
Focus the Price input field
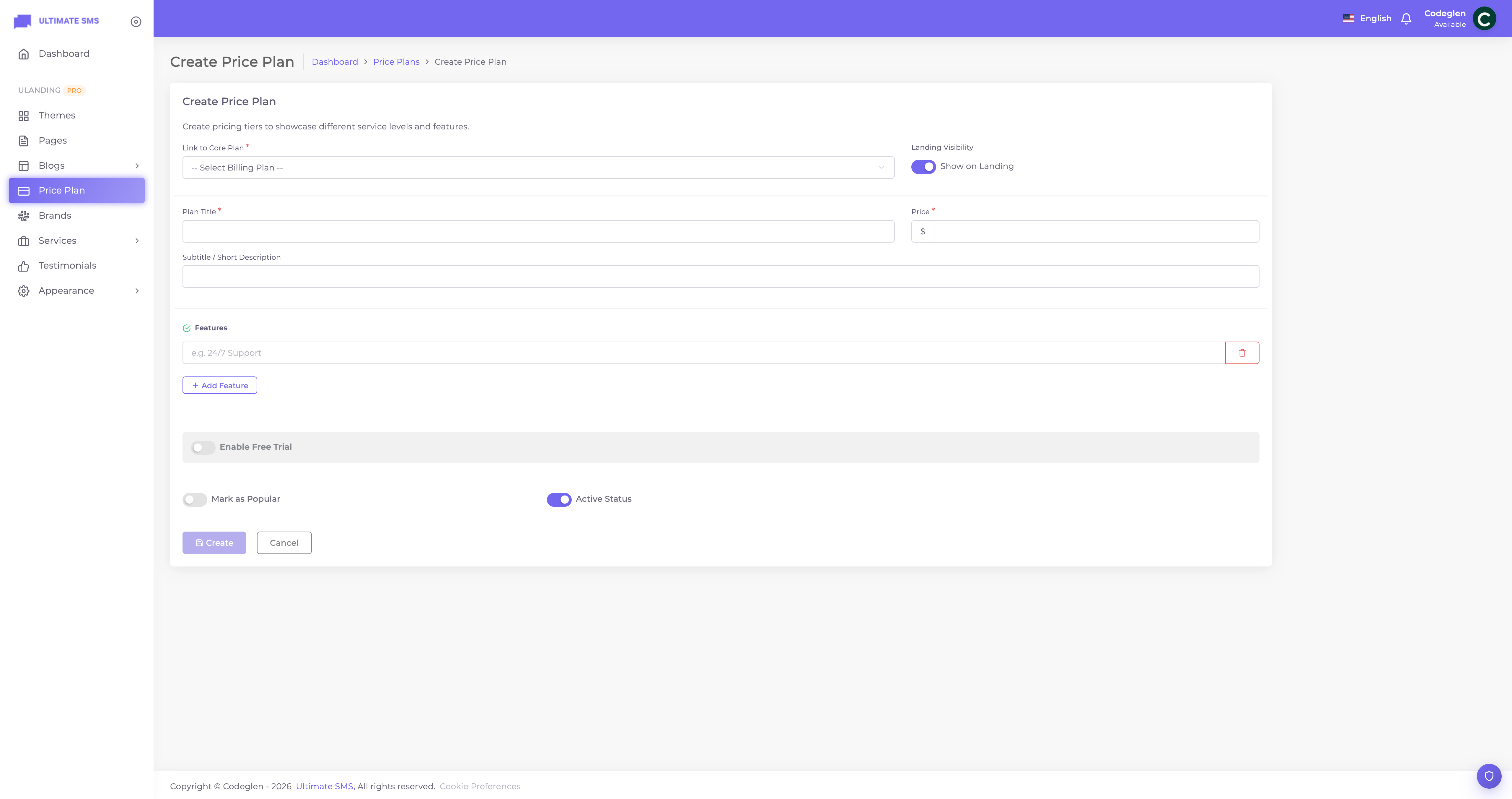pyautogui.click(x=1096, y=231)
